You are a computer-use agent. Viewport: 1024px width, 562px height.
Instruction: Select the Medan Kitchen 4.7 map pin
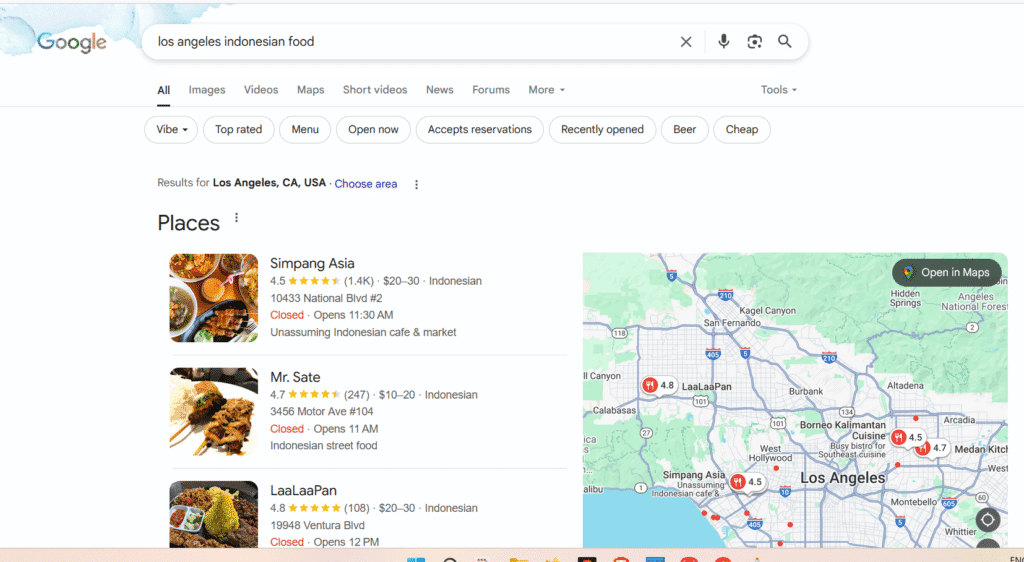pyautogui.click(x=932, y=448)
